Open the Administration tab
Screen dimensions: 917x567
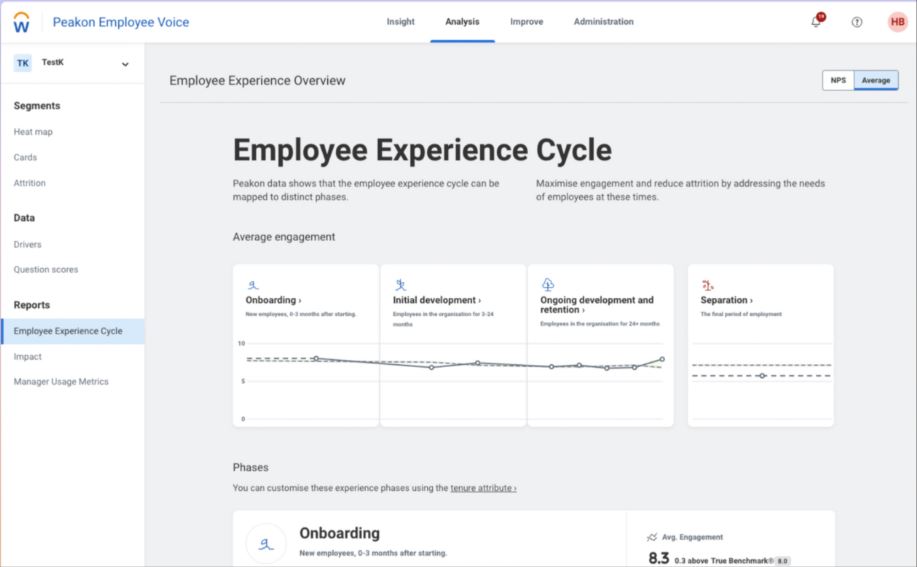(x=604, y=22)
